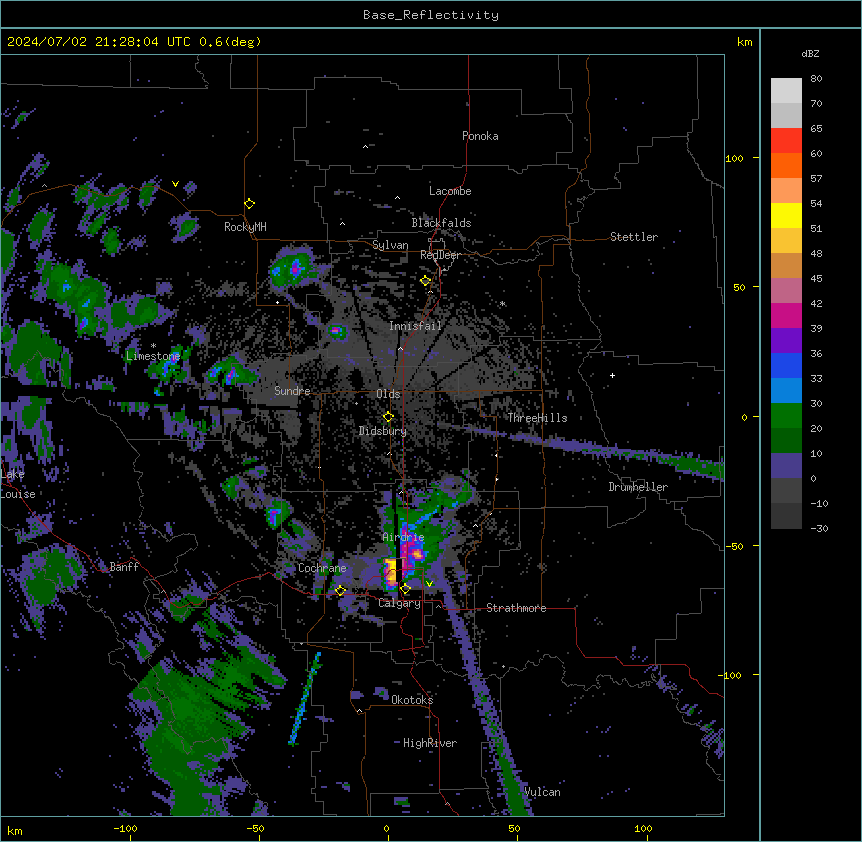
Task: Click the red 60-65 dBZ legend swatch
Action: point(786,141)
